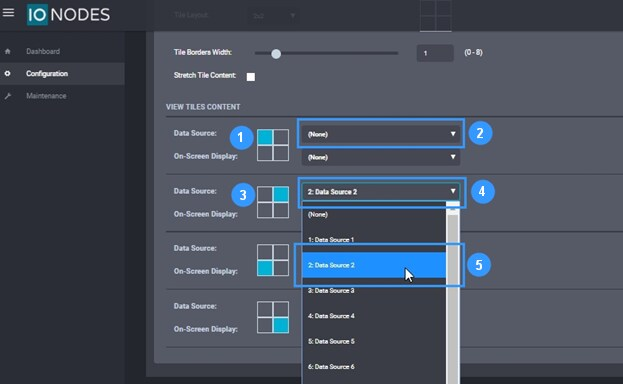Screen dimensions: 623x384
Task: Select the top-left tile layout icon
Action: (273, 145)
